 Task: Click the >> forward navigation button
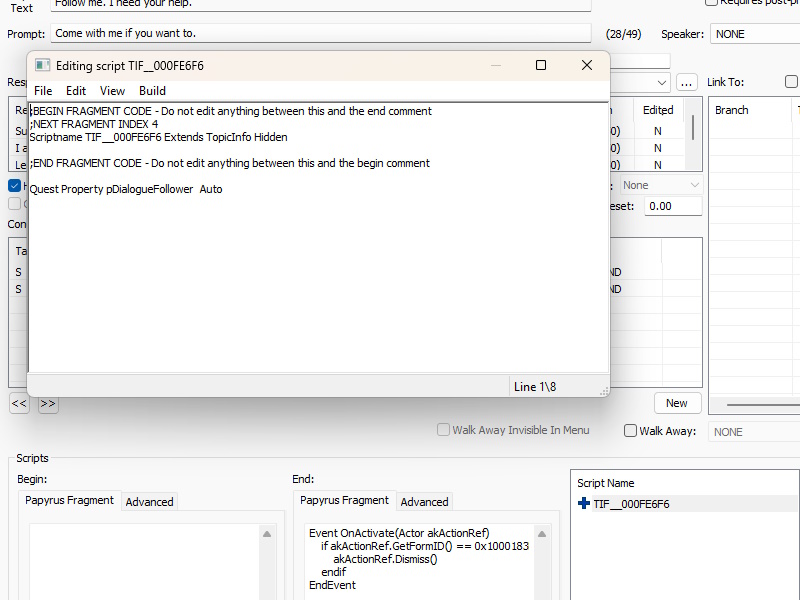tap(47, 403)
